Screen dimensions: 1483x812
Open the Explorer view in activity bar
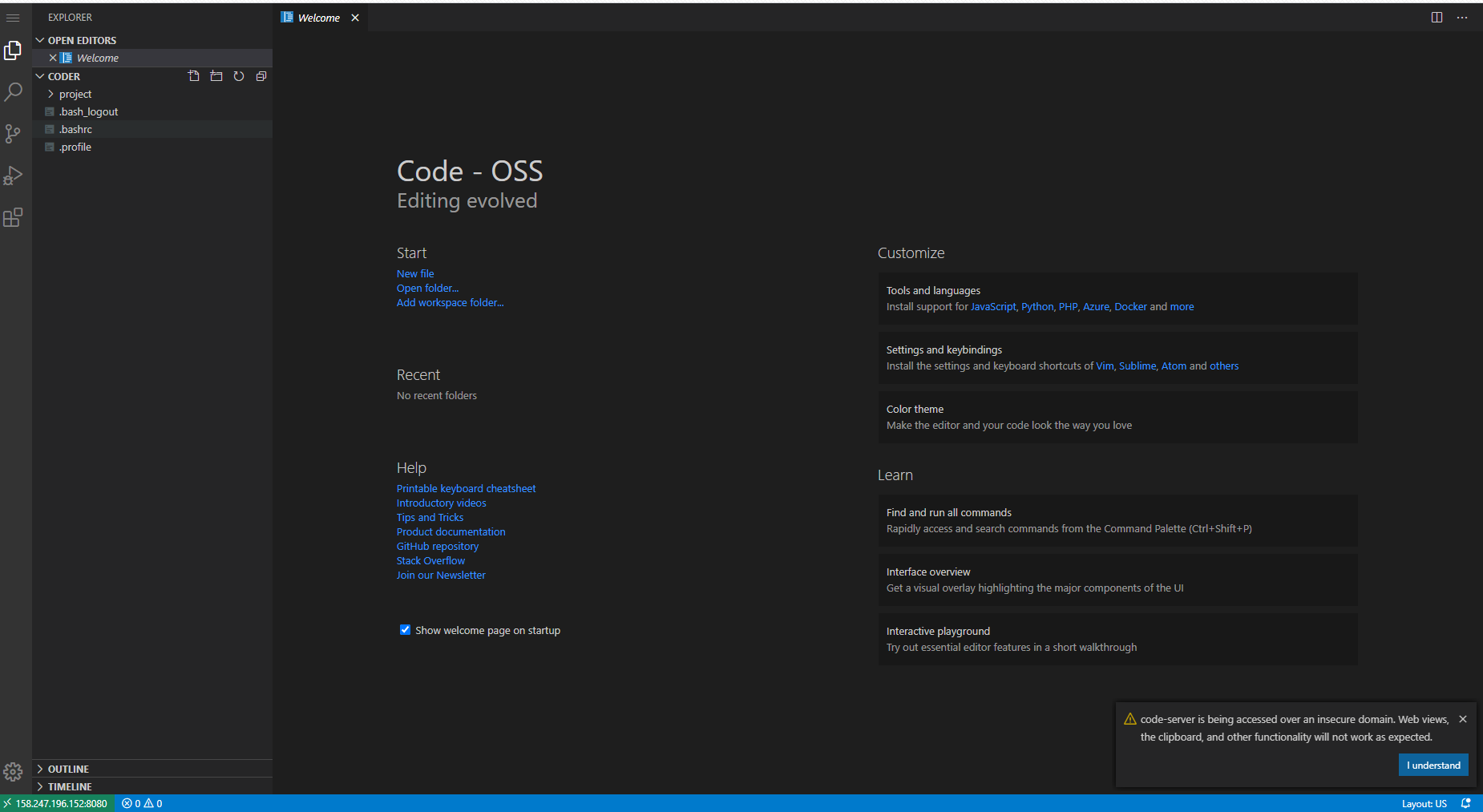[13, 50]
